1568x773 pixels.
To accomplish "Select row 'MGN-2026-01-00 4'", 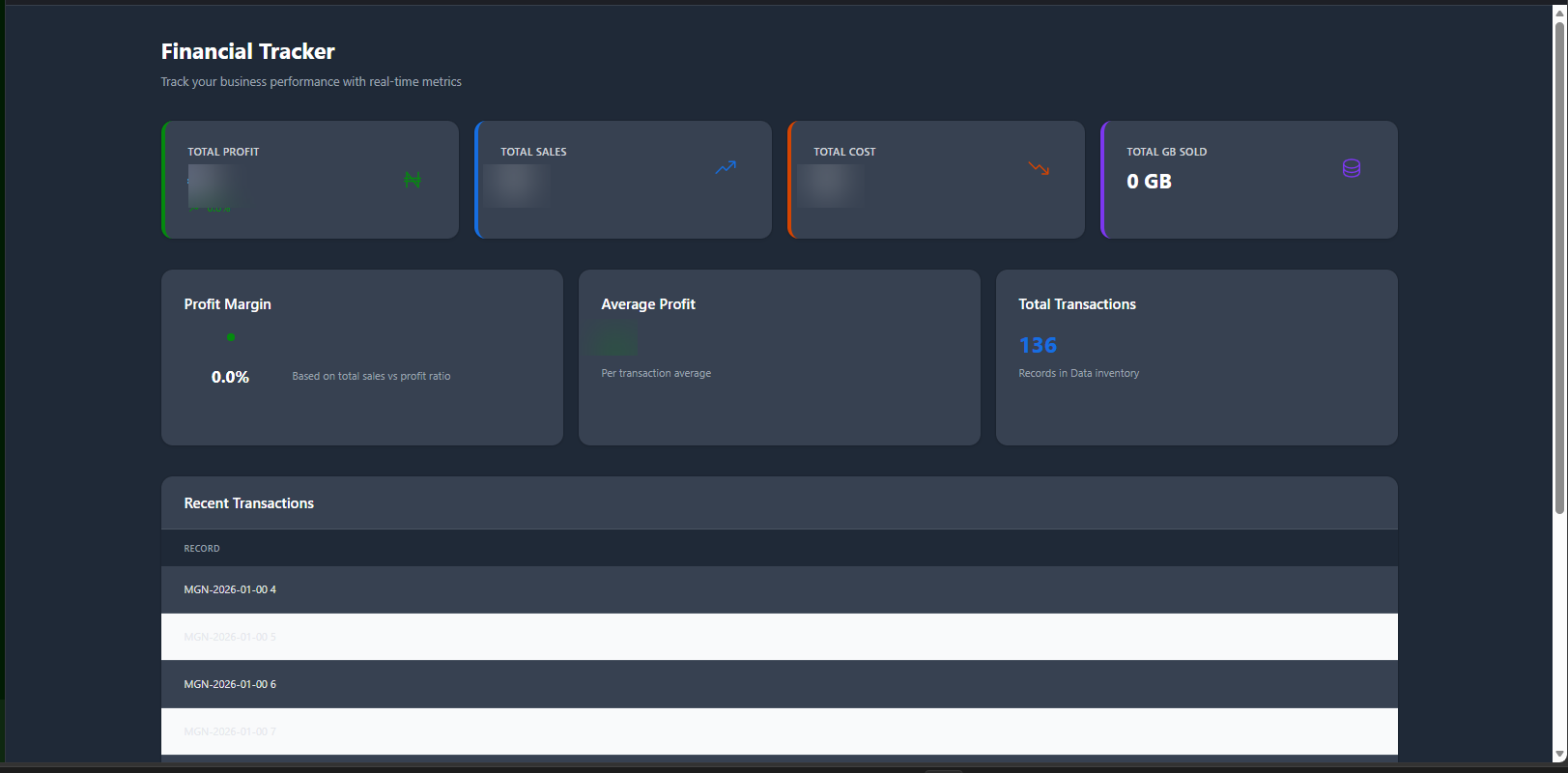I will point(780,589).
